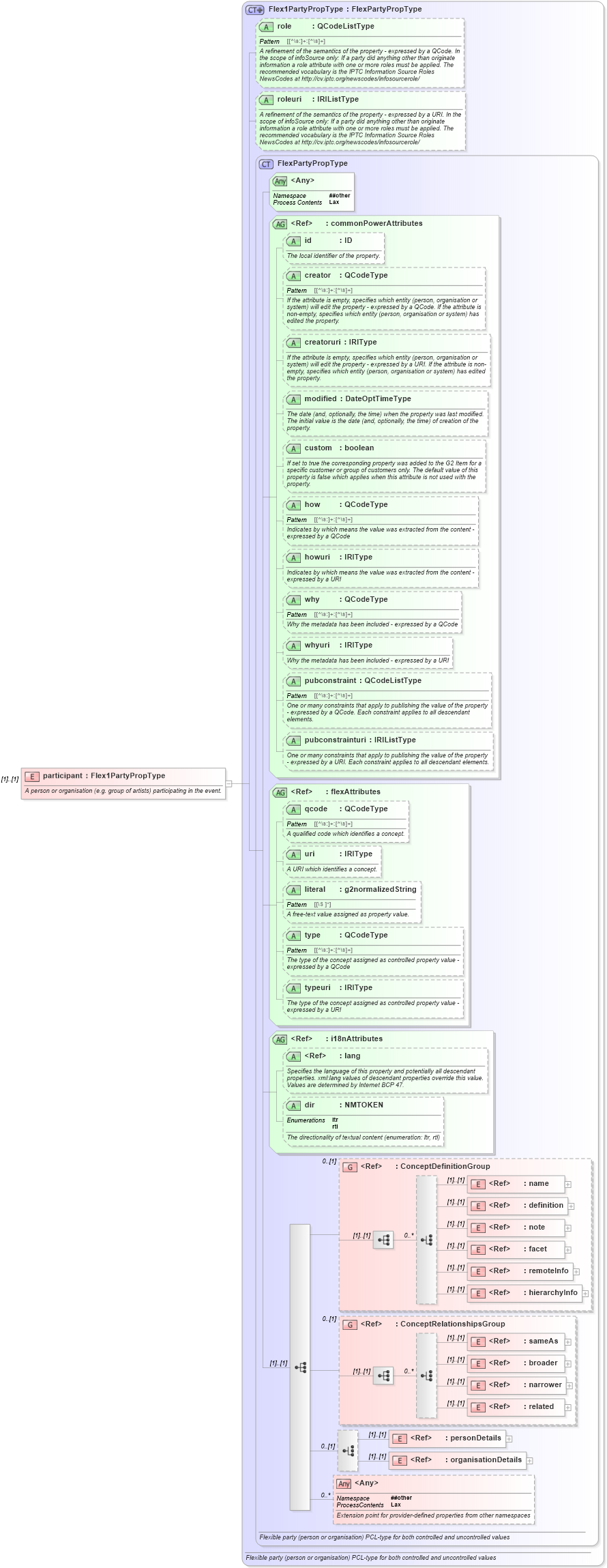Click the A icon of why attribute
Image resolution: width=607 pixels, height=1568 pixels.
click(293, 600)
